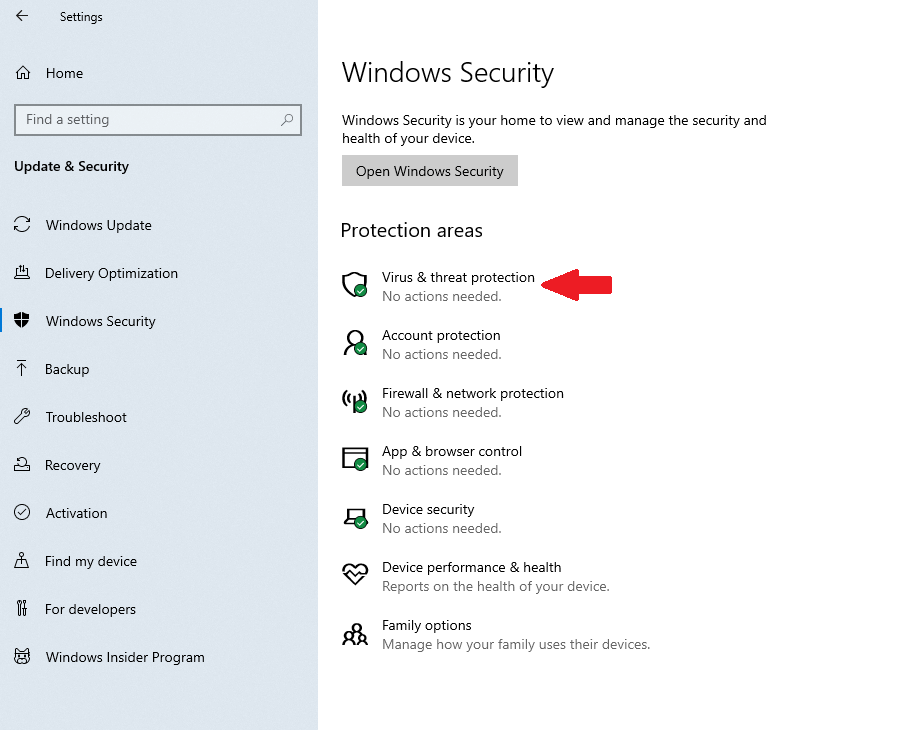
Task: Open Recovery options
Action: pos(73,465)
